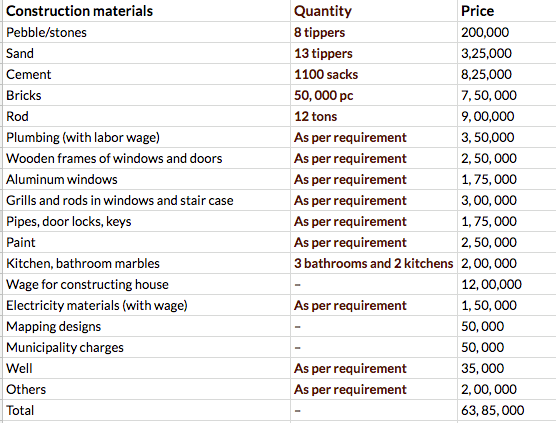
Task: Click the Paint row label
Action: (146, 242)
